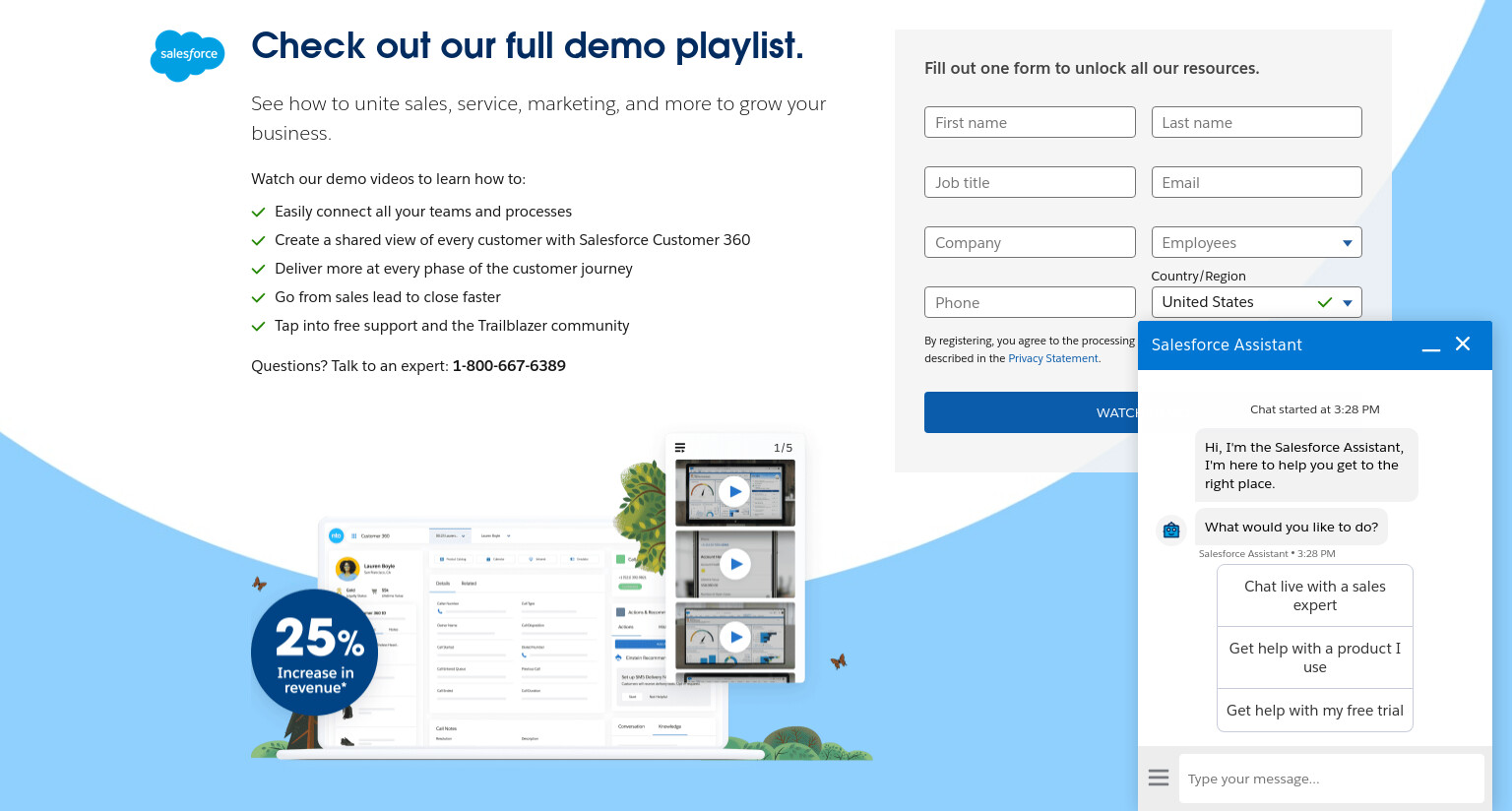Open the chat hamburger menu icon
The height and width of the screenshot is (811, 1512).
pos(1159,778)
